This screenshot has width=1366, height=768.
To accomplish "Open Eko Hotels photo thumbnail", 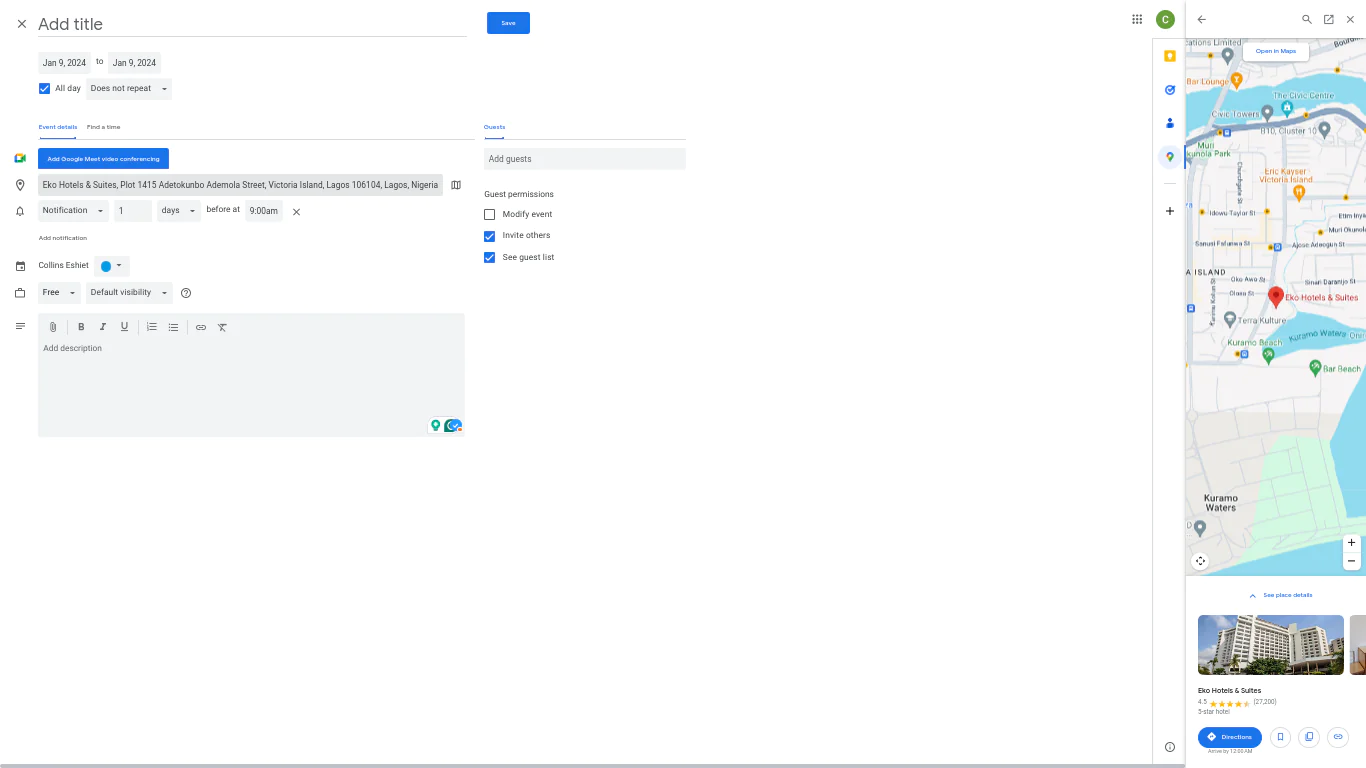I will point(1271,645).
